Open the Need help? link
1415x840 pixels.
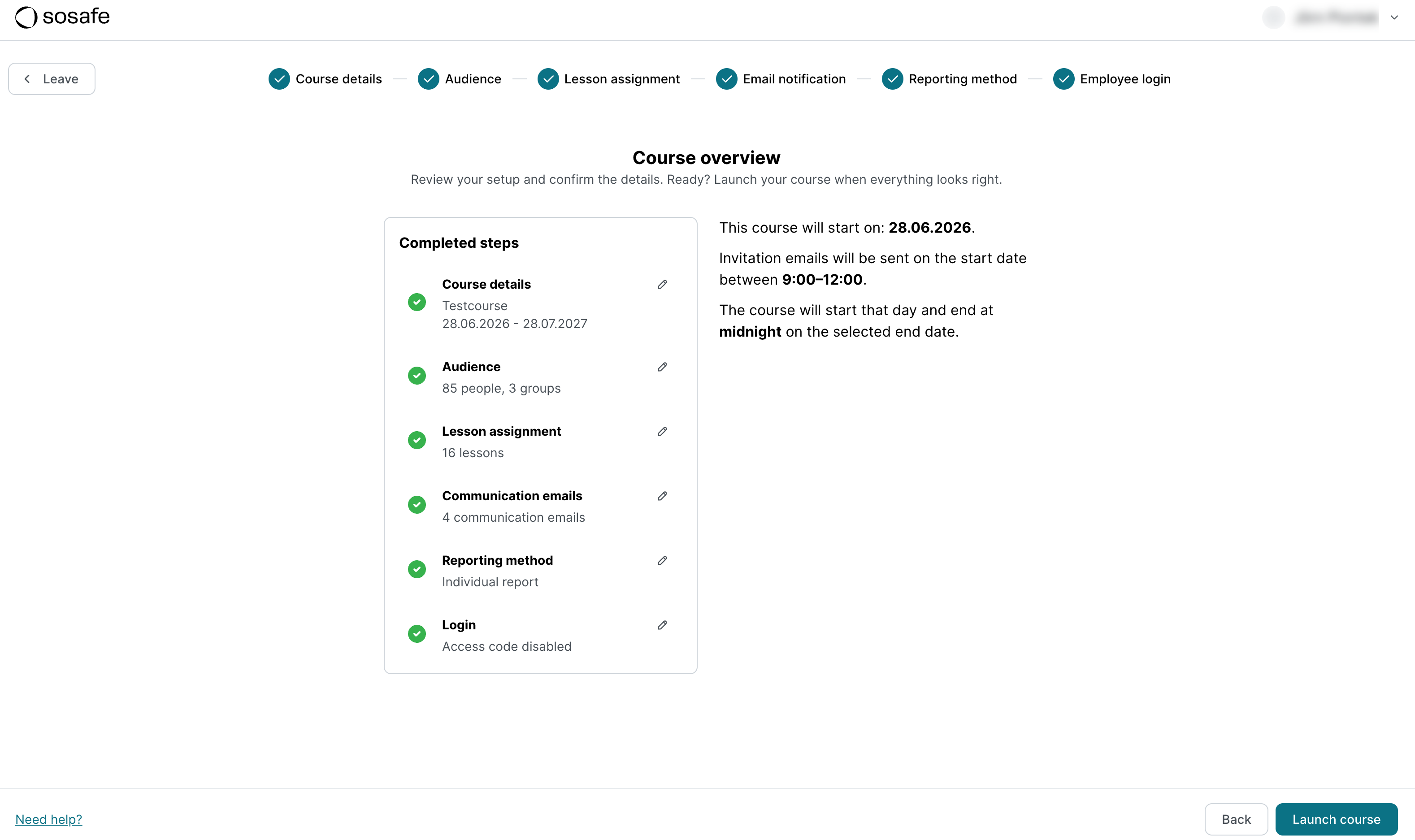tap(49, 819)
